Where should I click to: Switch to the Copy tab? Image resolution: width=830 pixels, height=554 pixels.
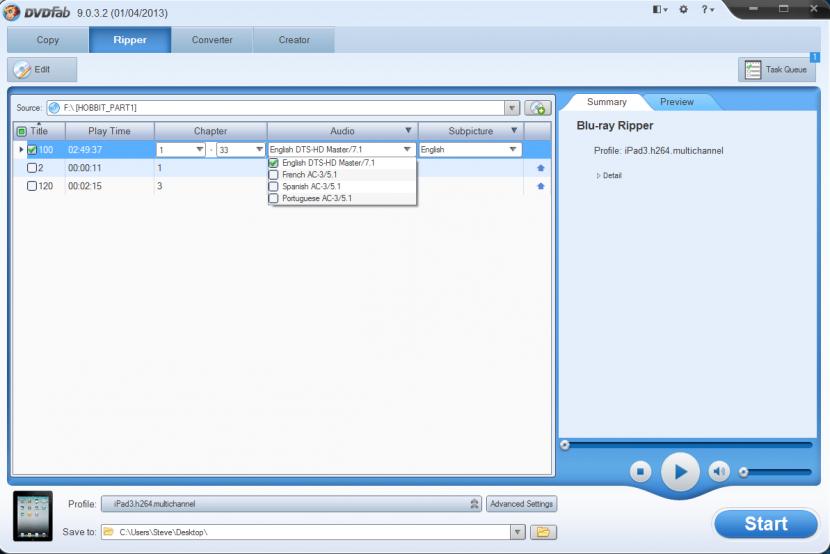pyautogui.click(x=48, y=40)
